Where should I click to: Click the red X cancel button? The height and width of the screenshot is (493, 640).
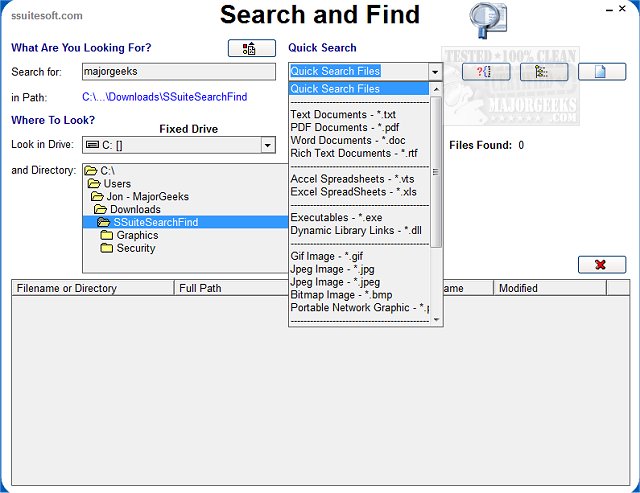pyautogui.click(x=602, y=264)
